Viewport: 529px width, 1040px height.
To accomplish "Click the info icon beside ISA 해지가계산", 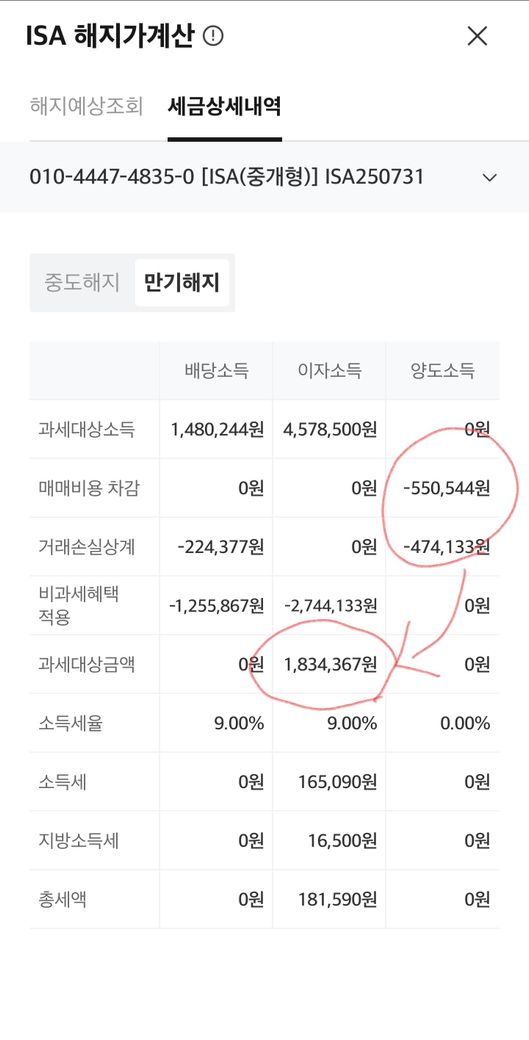I will click(213, 36).
